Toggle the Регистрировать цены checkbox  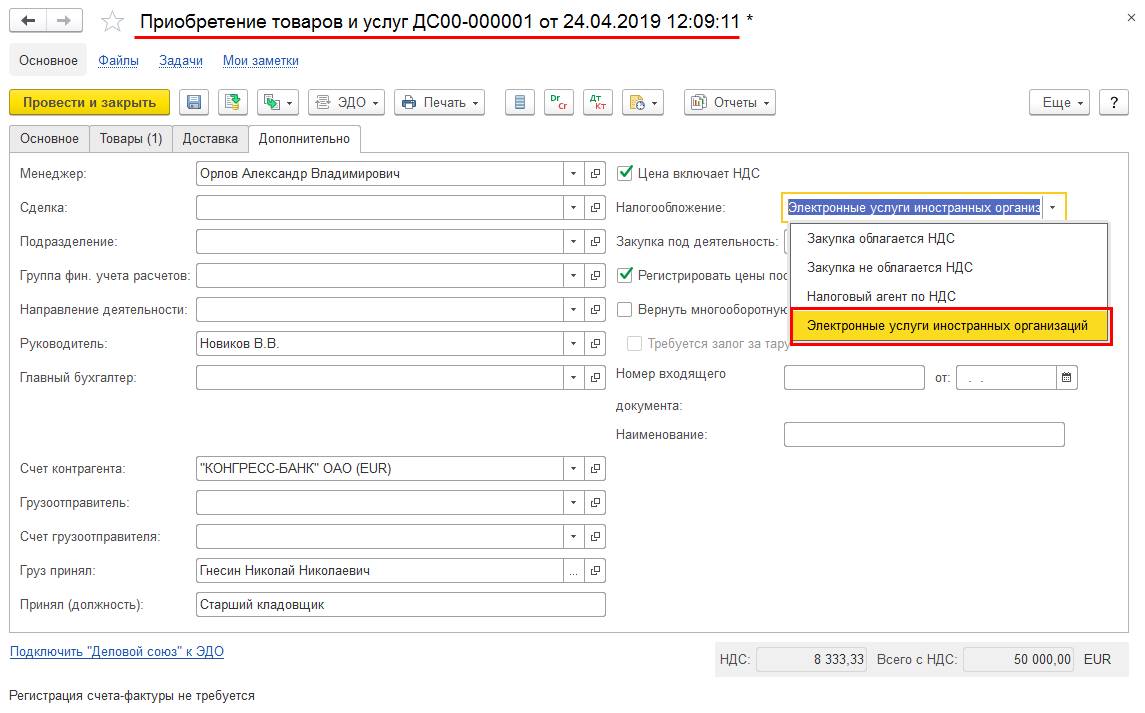624,275
